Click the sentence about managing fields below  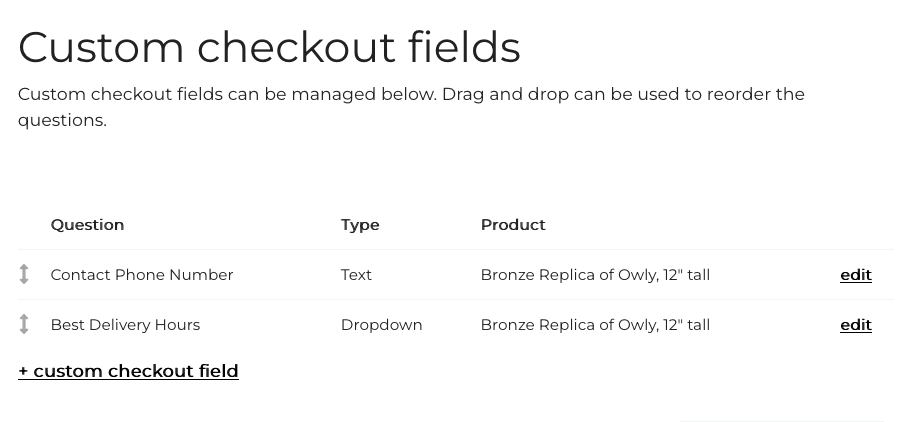(227, 95)
